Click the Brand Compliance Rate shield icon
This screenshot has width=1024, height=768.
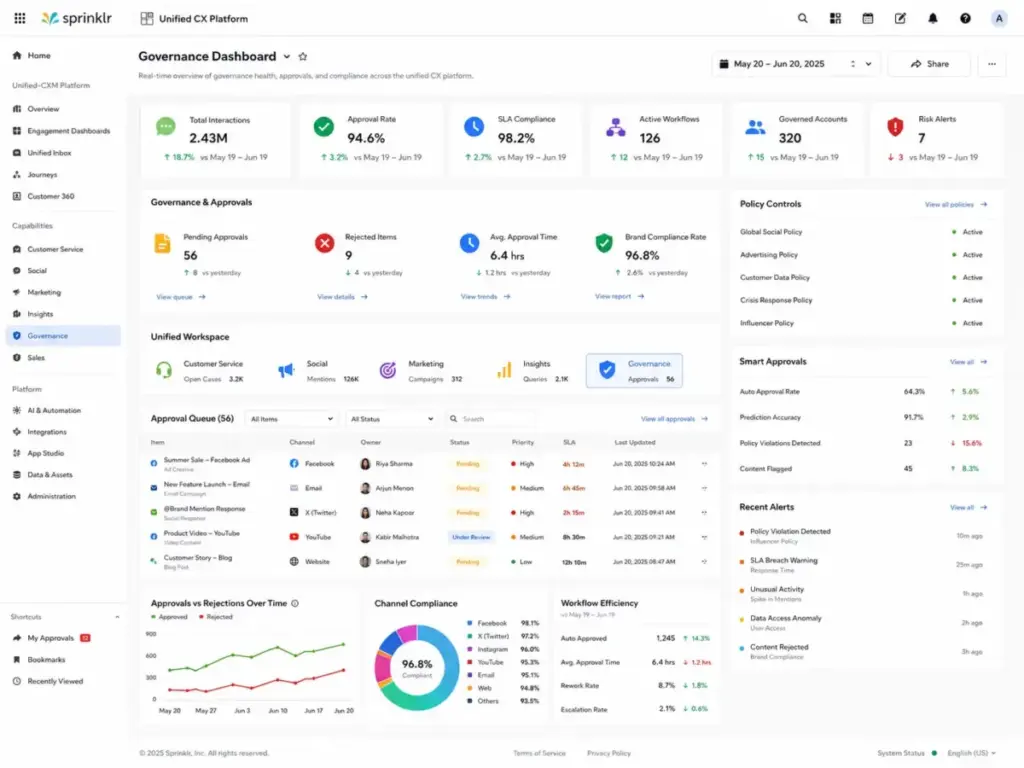pyautogui.click(x=604, y=243)
